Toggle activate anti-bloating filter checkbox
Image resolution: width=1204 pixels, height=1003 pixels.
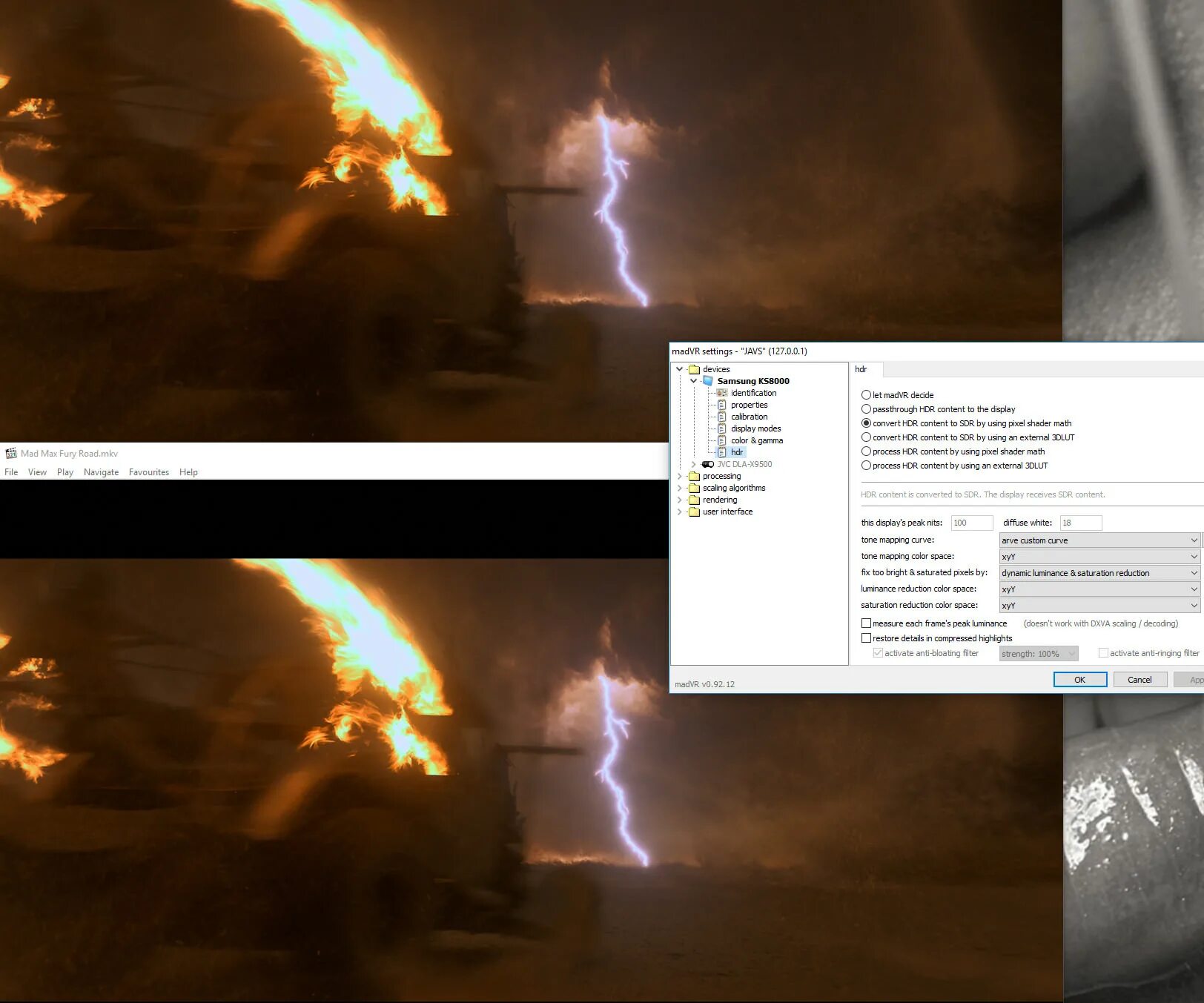click(x=878, y=653)
